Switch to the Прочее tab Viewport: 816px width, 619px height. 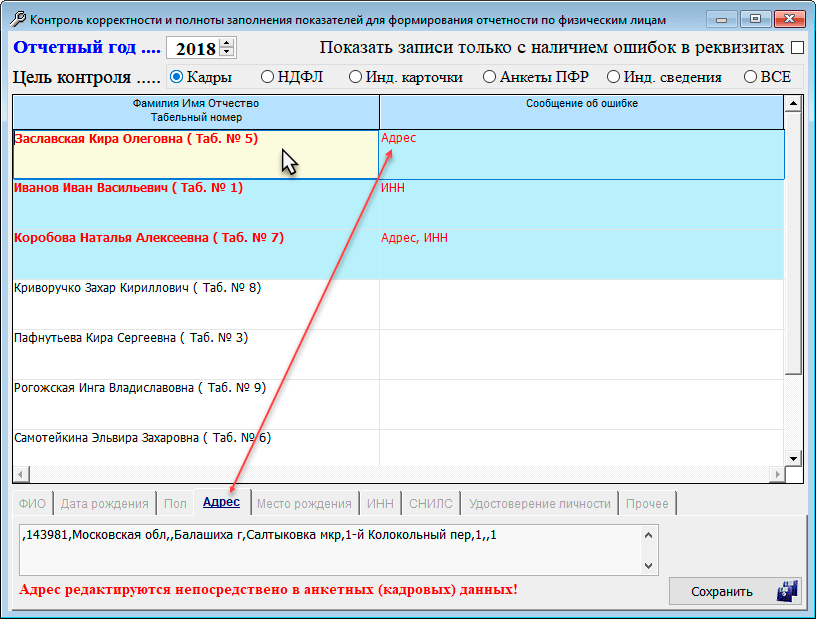(647, 503)
